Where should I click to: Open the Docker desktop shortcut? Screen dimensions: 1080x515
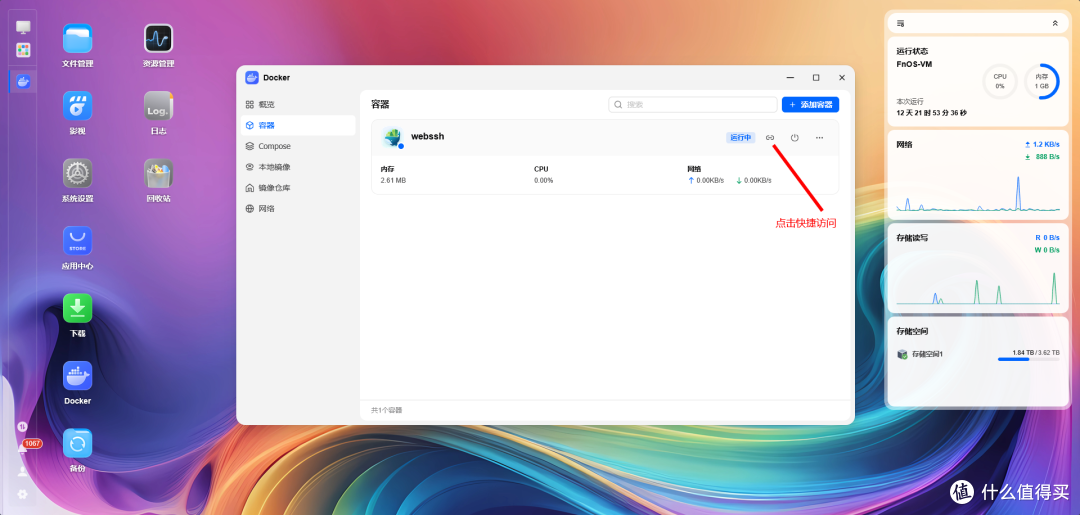pos(77,376)
